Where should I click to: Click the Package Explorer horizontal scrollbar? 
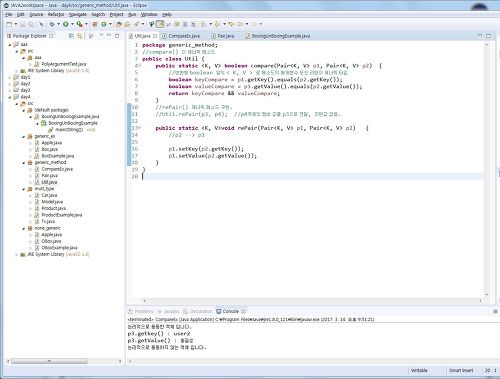[49, 361]
